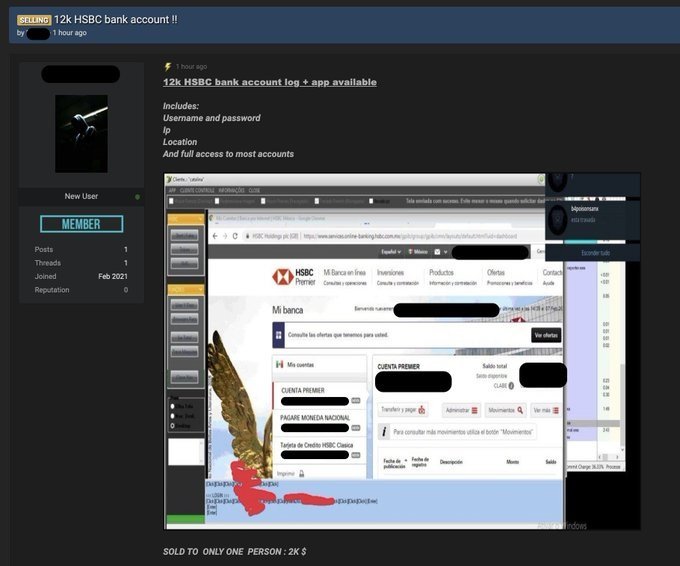Image resolution: width=680 pixels, height=566 pixels.
Task: Click the poster's avatar thumbnail
Action: [x=82, y=134]
